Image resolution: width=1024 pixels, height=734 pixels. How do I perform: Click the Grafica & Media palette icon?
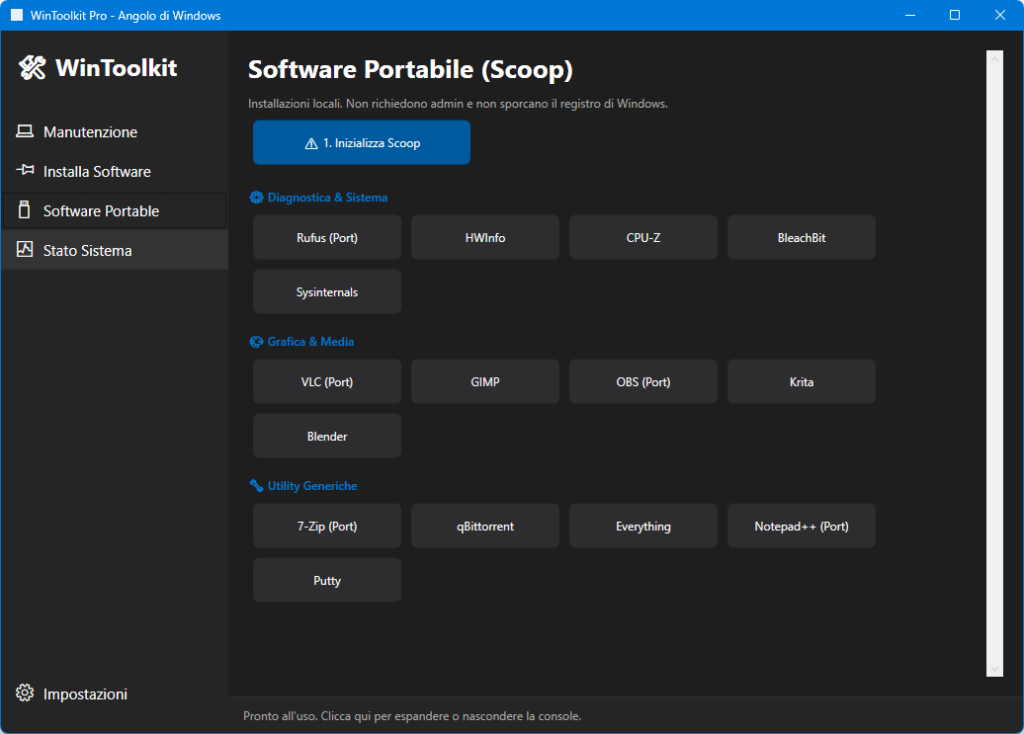256,342
